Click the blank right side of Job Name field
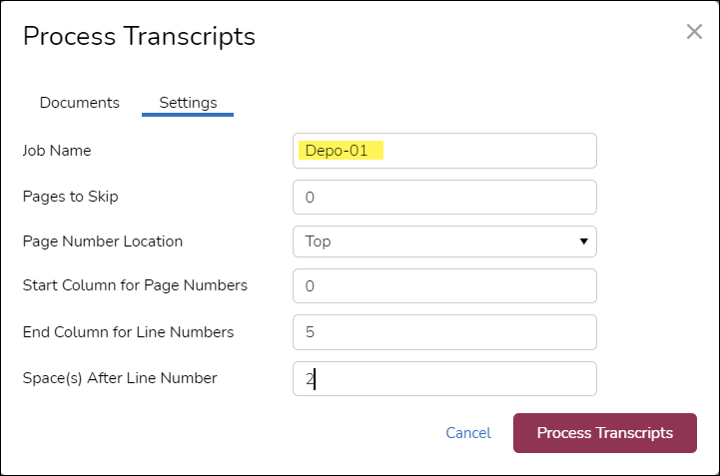The width and height of the screenshot is (720, 476). point(500,151)
